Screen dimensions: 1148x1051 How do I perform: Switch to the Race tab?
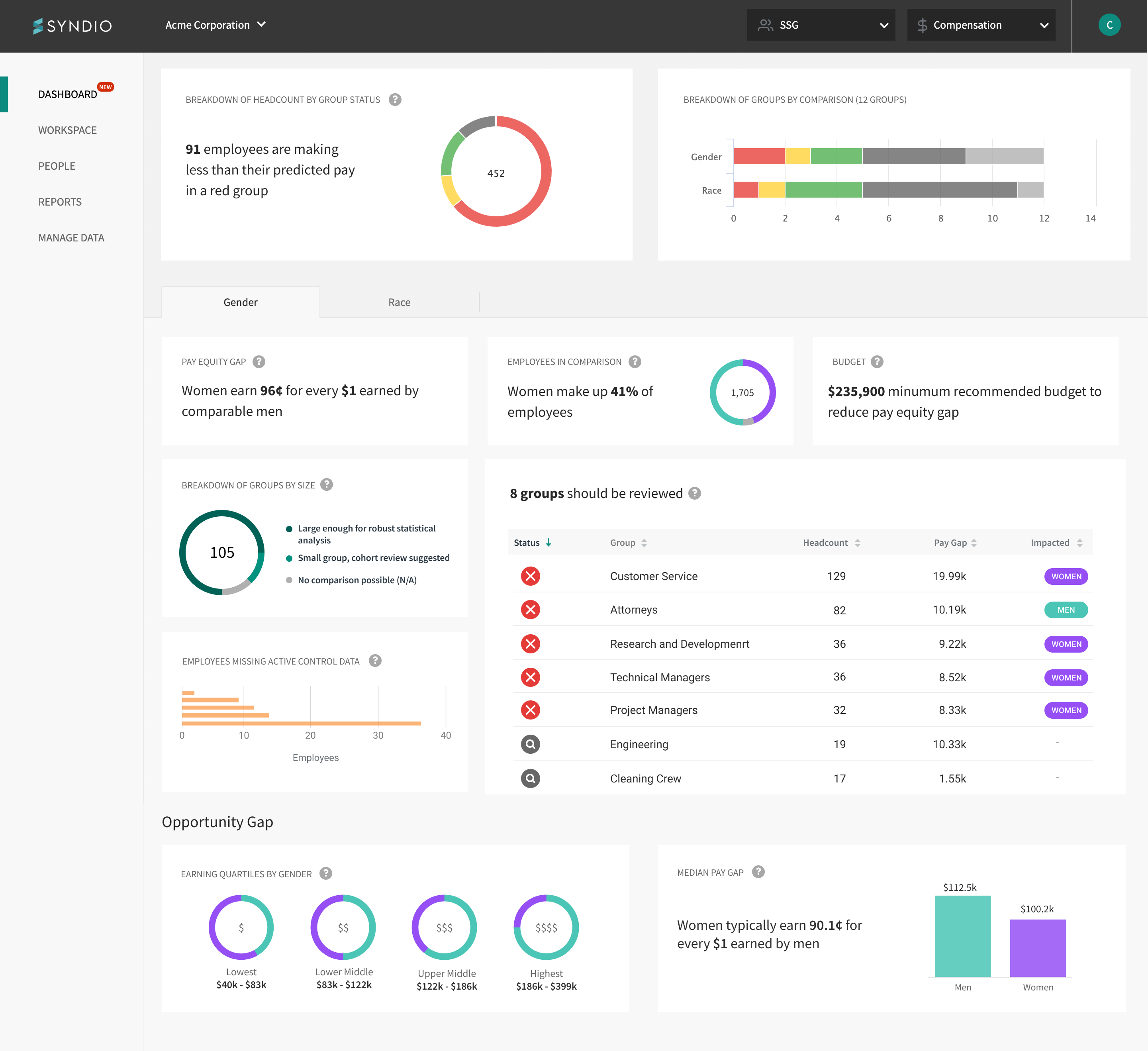[399, 302]
